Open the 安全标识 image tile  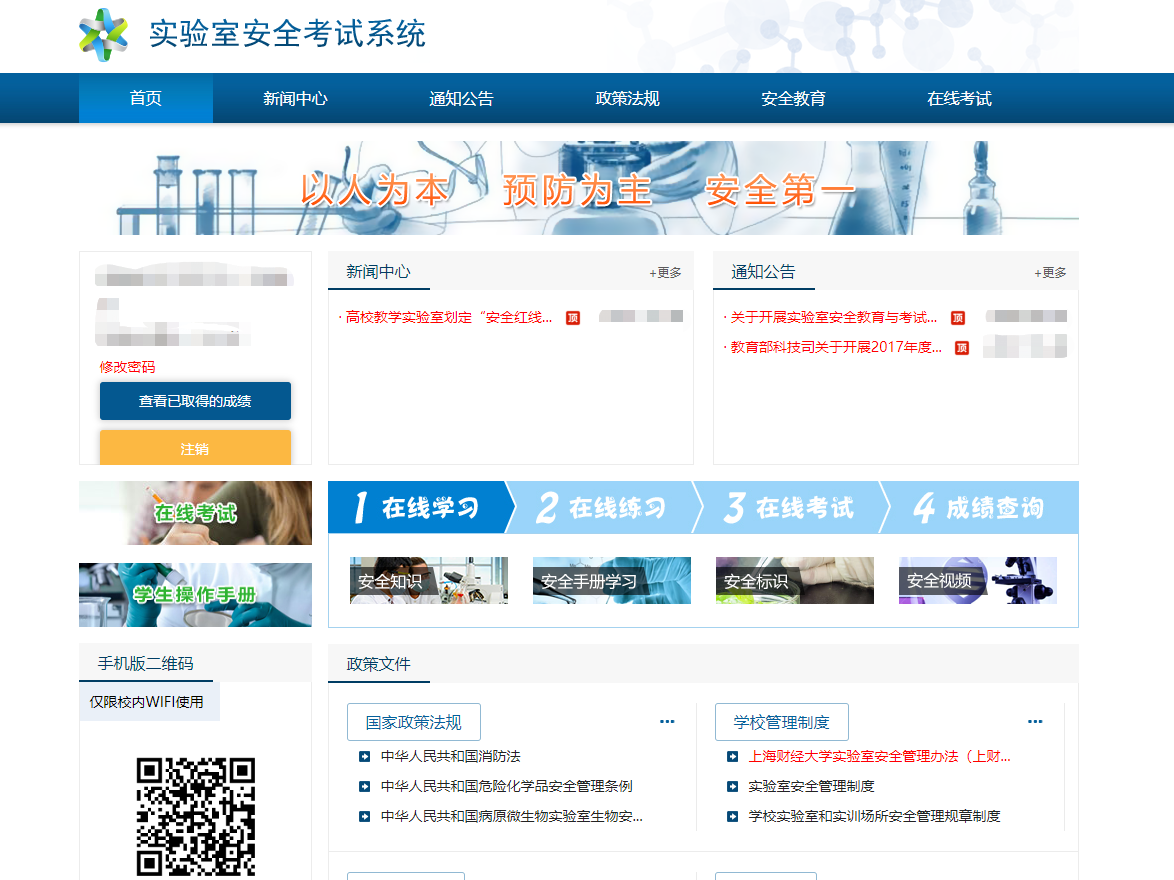click(x=794, y=581)
